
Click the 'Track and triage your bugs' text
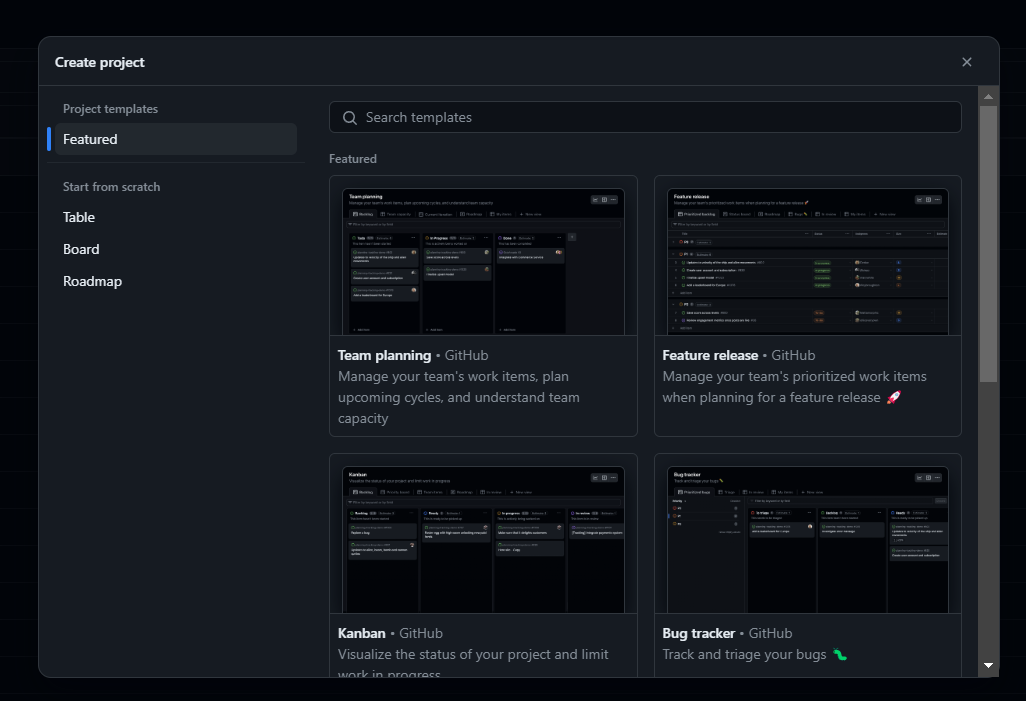click(744, 655)
